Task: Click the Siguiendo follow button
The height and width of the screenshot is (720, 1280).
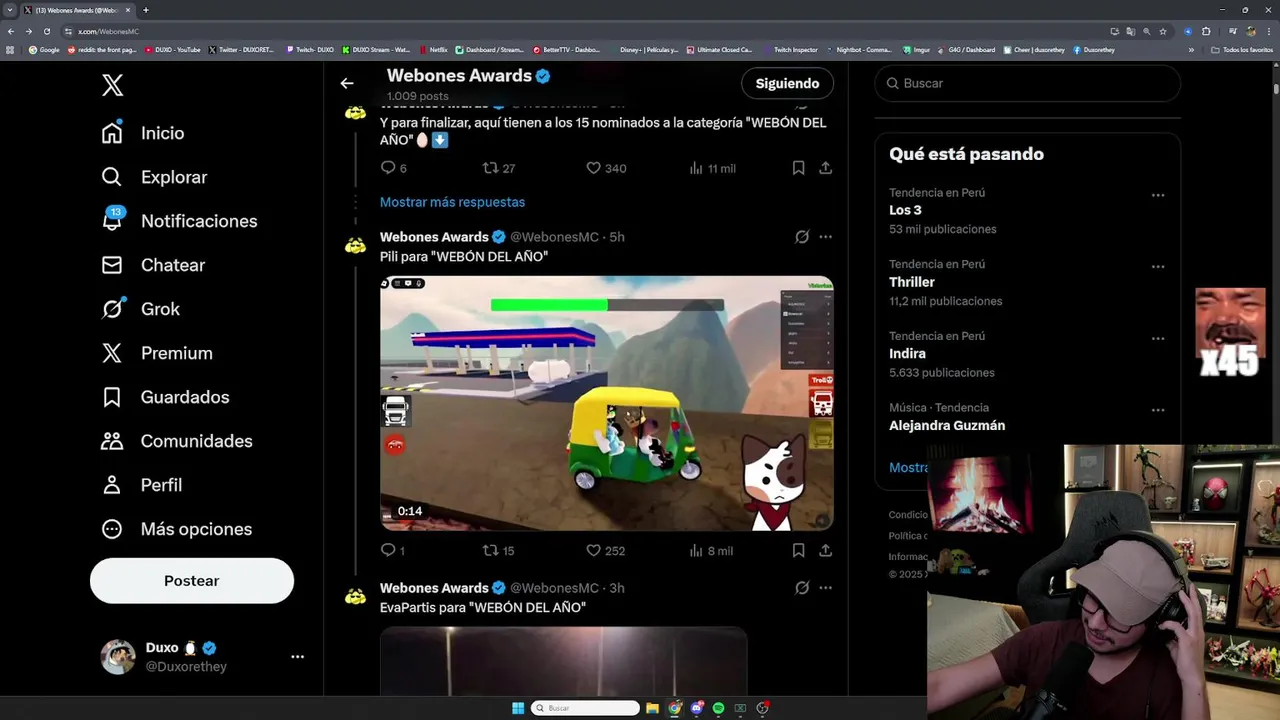Action: point(787,83)
